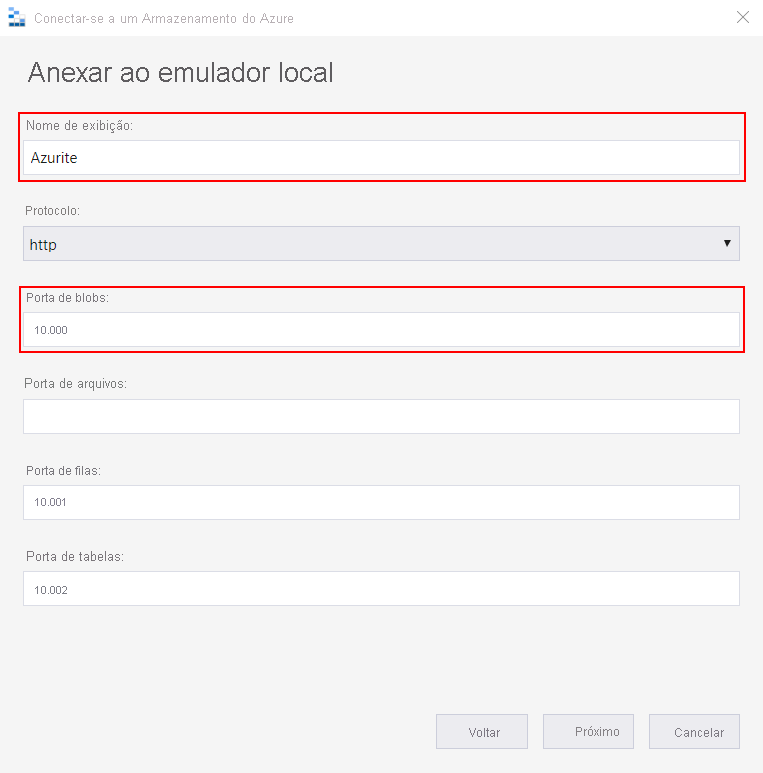Click the Porta de blobs field

[x=381, y=329]
